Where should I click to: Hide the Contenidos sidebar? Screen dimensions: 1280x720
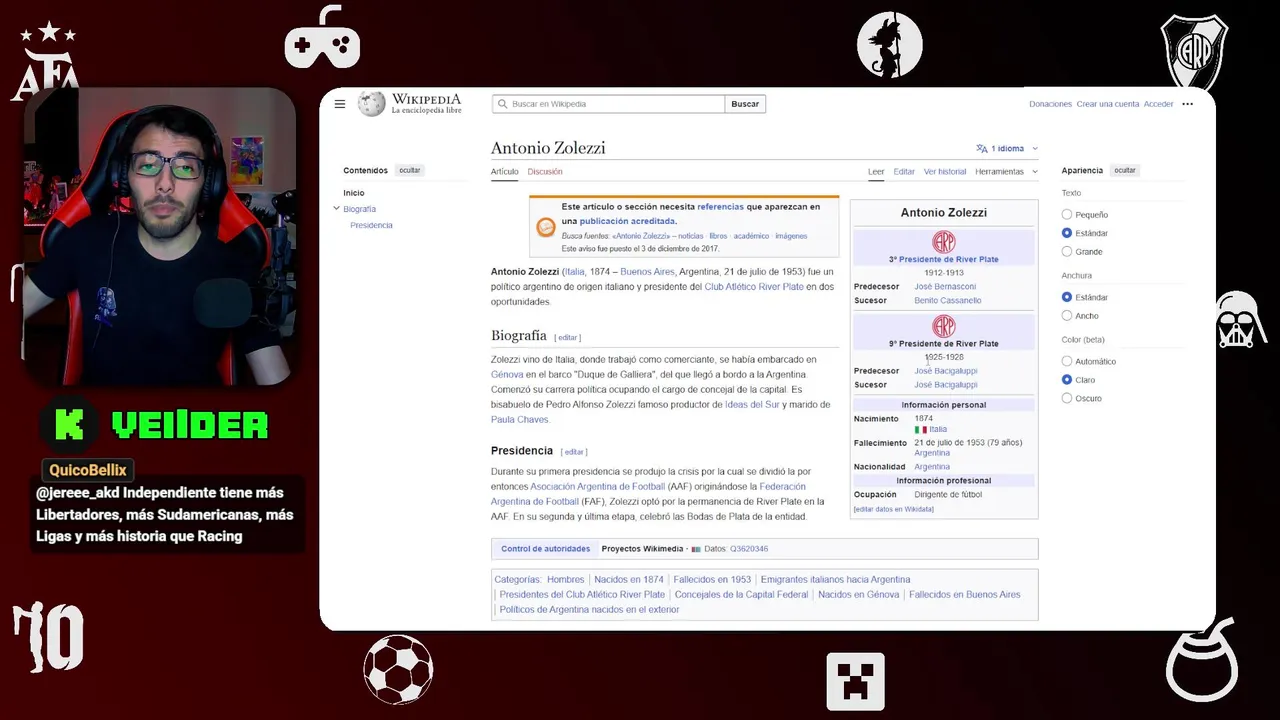[410, 171]
